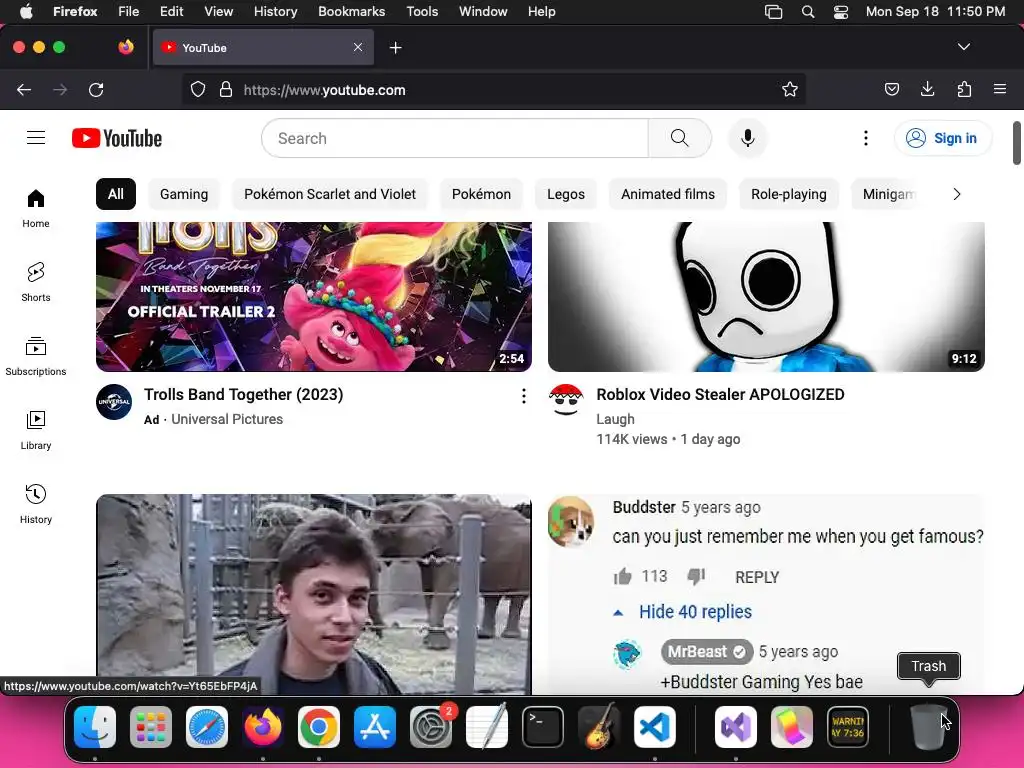Close the YouTube browser tab
Screen dimensions: 1024x768
click(x=358, y=47)
